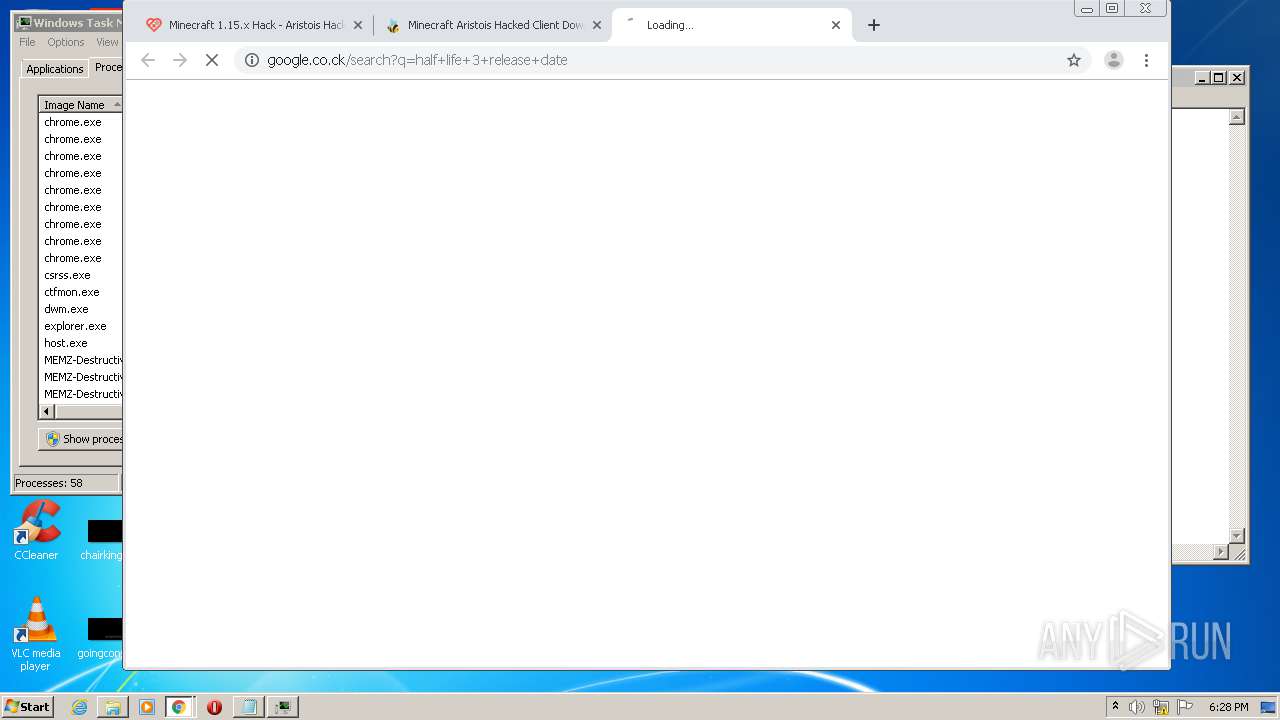The width and height of the screenshot is (1280, 720).
Task: Click the 6:28 PM clock
Action: (1228, 707)
